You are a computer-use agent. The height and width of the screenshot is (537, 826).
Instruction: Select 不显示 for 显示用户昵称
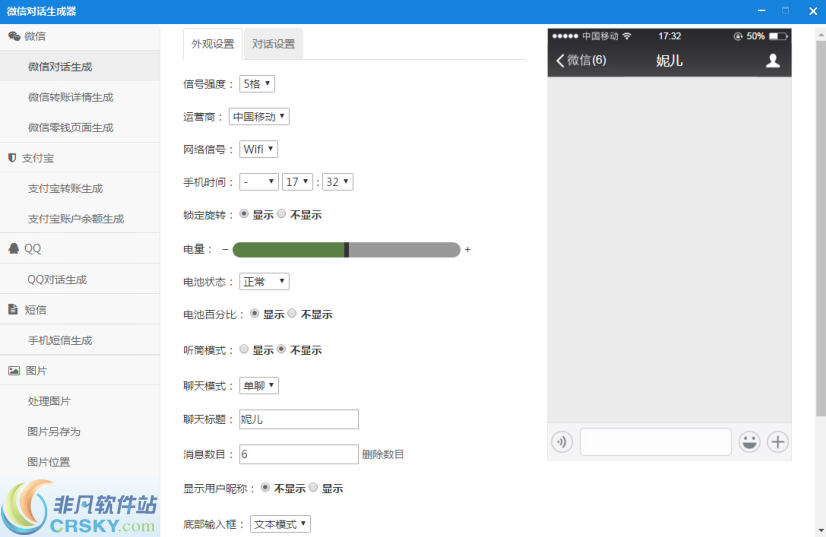pyautogui.click(x=266, y=488)
